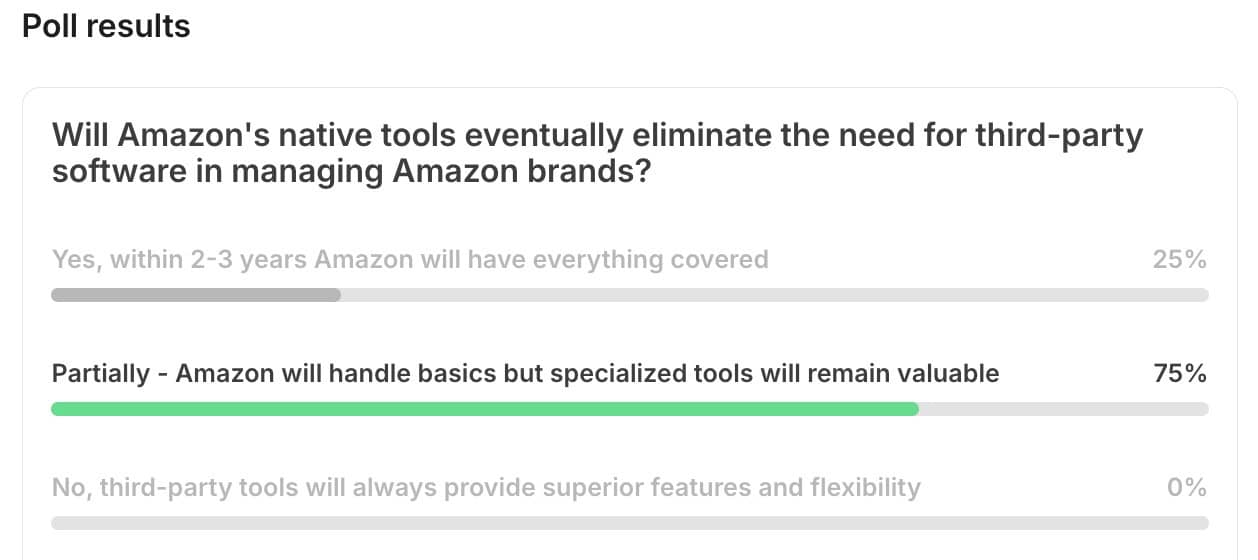Click the unfilled track after the gray 25% bar
The height and width of the screenshot is (560, 1258).
coord(775,295)
